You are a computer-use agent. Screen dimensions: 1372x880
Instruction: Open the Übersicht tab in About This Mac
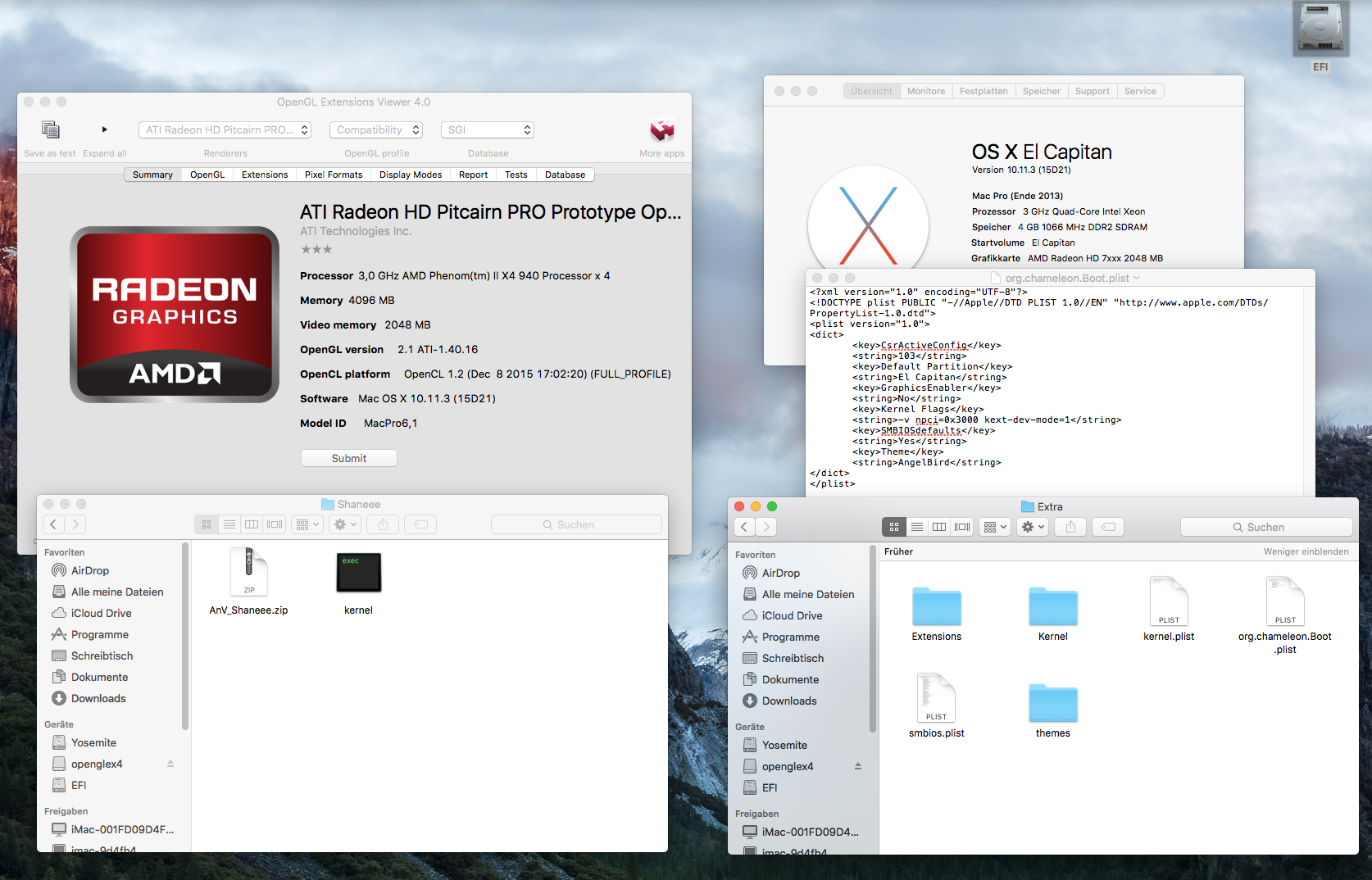click(x=871, y=91)
